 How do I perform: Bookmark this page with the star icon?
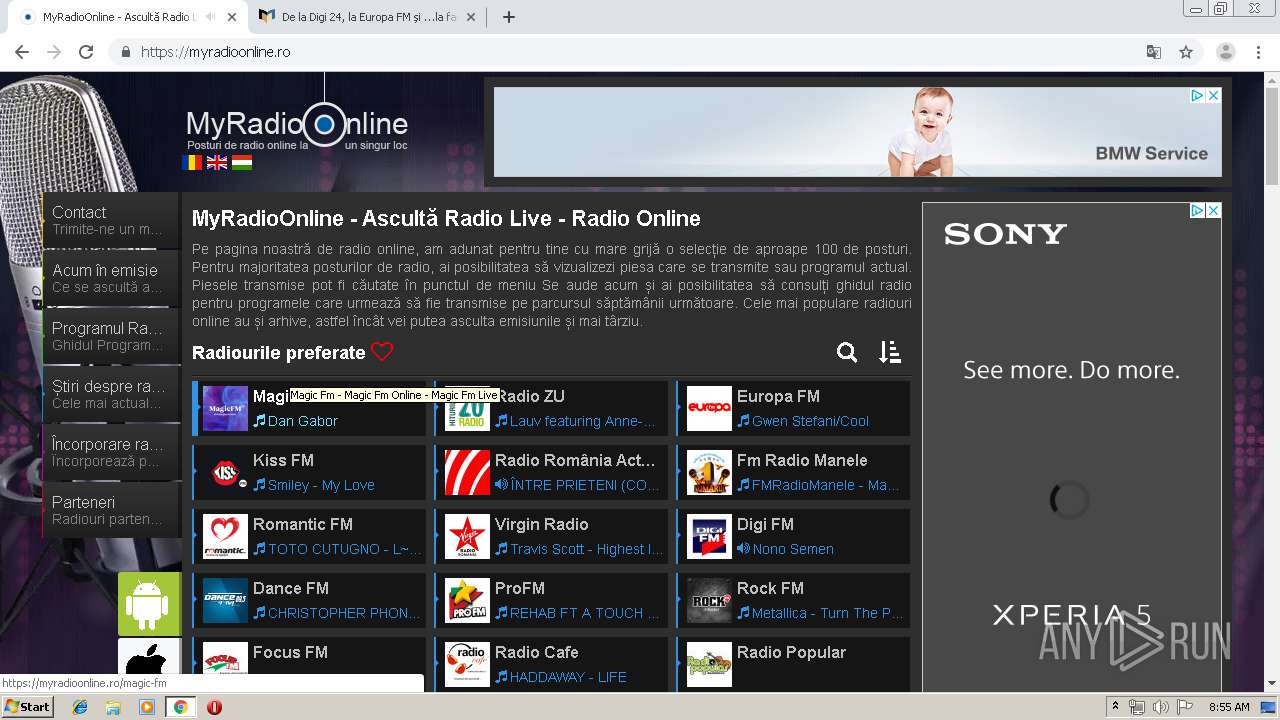pyautogui.click(x=1186, y=52)
